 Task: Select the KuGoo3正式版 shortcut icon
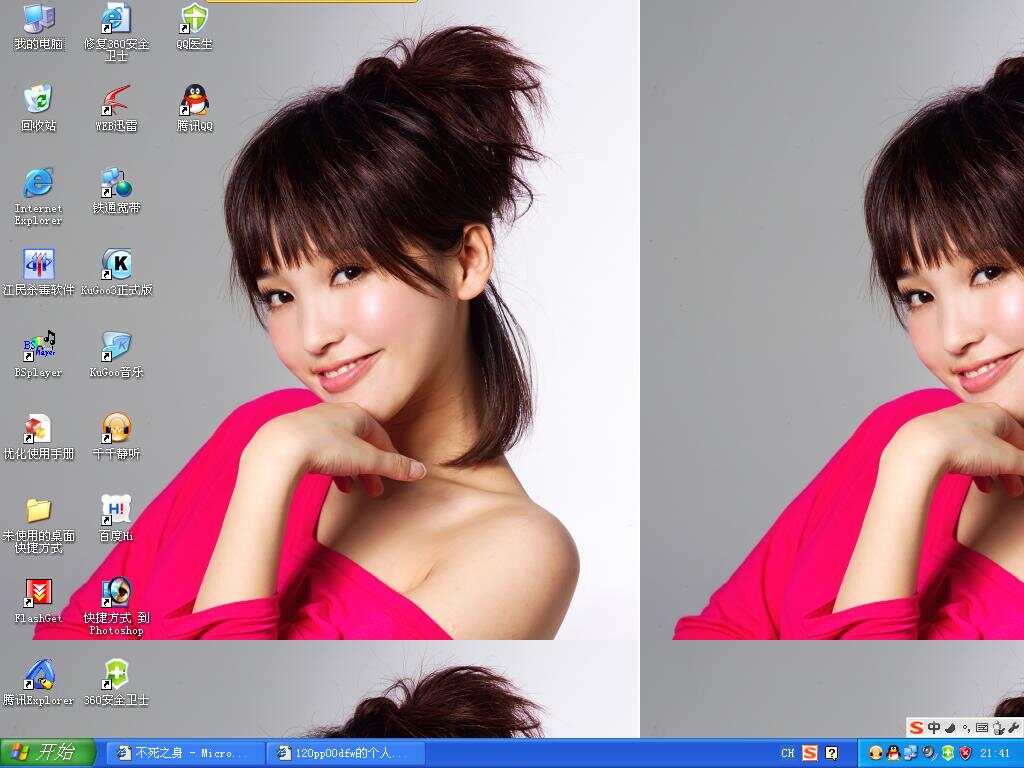point(116,272)
